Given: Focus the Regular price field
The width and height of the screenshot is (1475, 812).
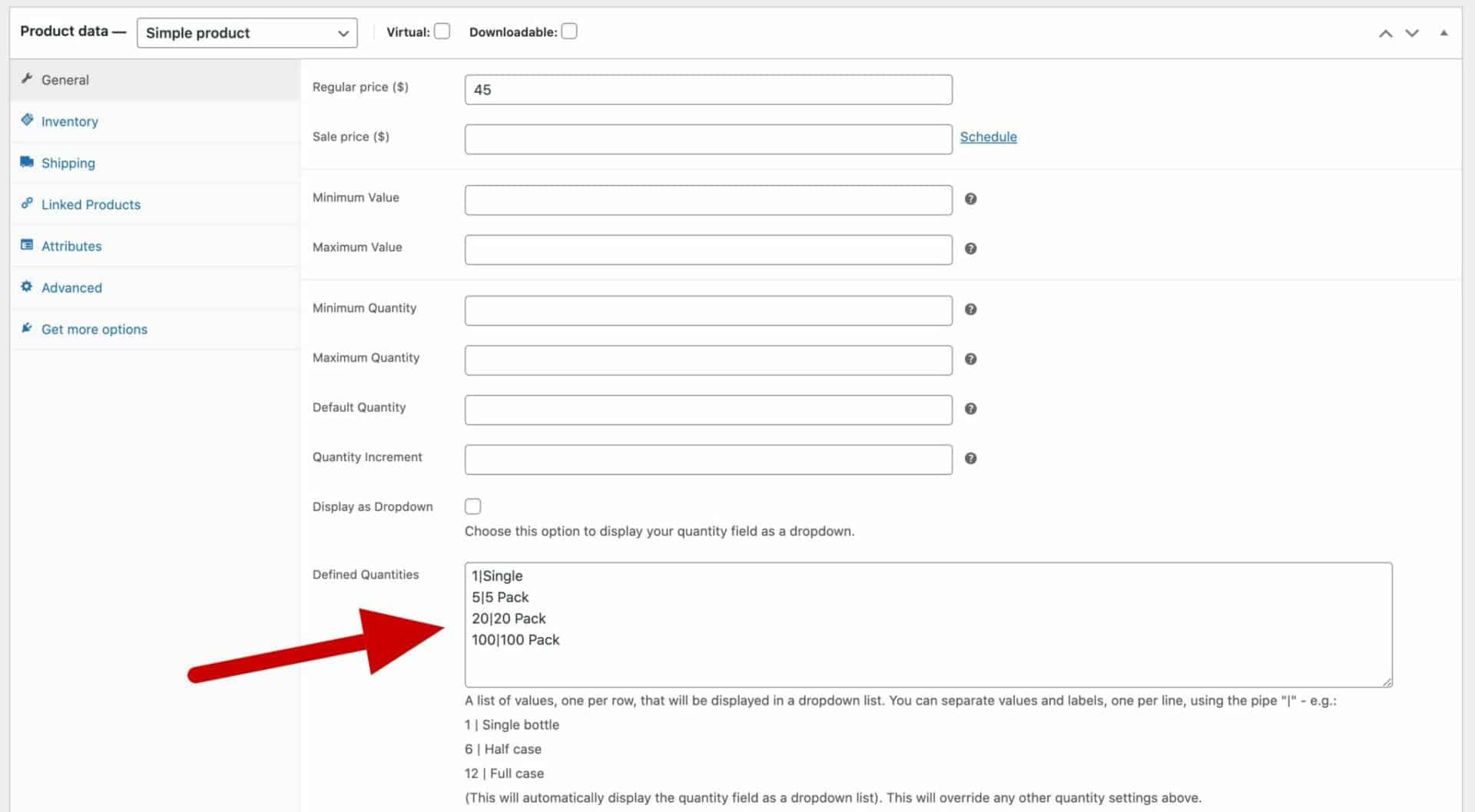Looking at the screenshot, I should tap(708, 90).
